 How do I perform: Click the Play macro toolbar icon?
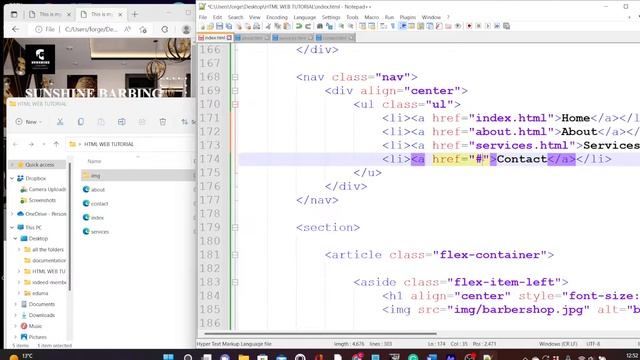click(488, 26)
